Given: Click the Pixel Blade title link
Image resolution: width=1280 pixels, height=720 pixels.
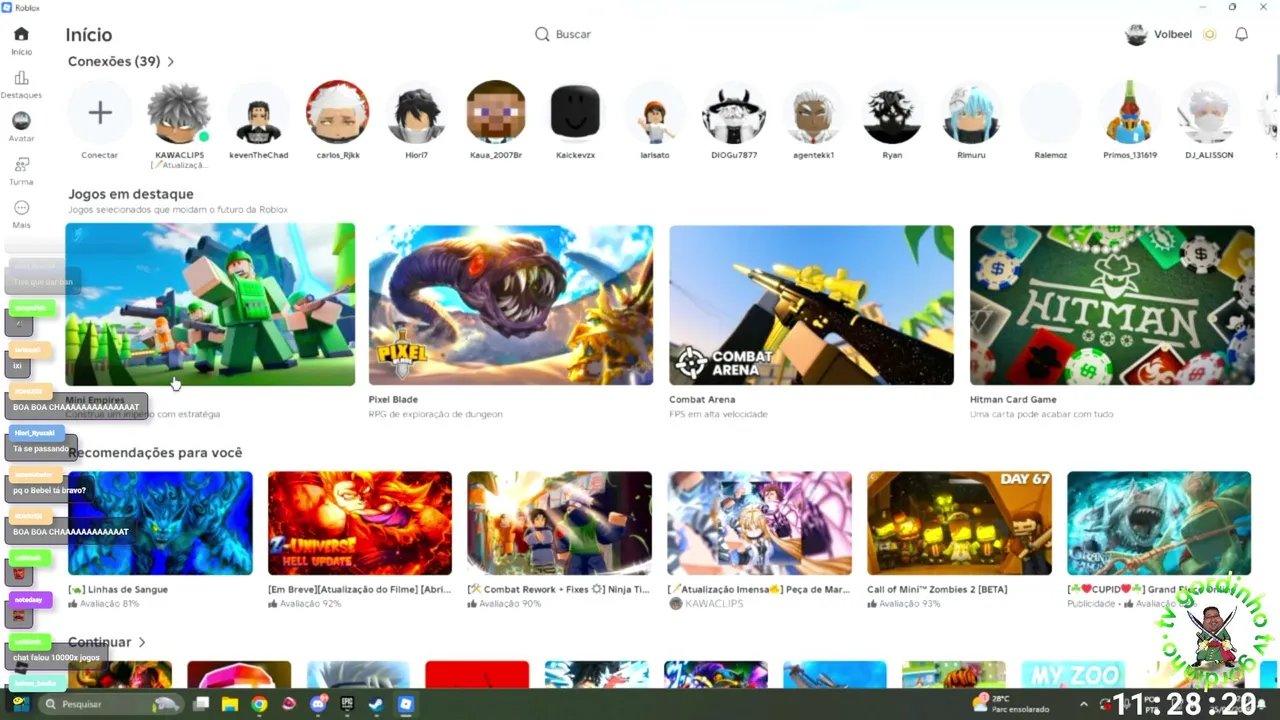Looking at the screenshot, I should (x=393, y=399).
